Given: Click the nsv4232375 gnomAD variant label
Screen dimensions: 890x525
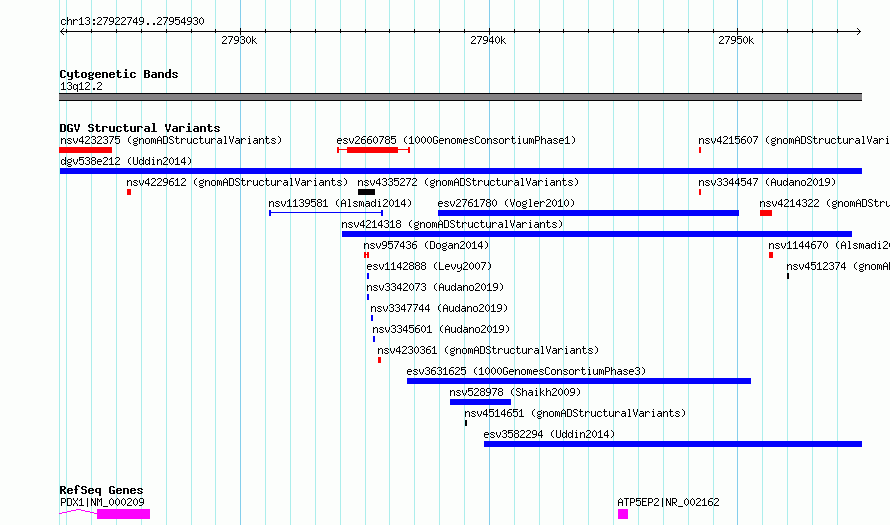Looking at the screenshot, I should tap(171, 140).
